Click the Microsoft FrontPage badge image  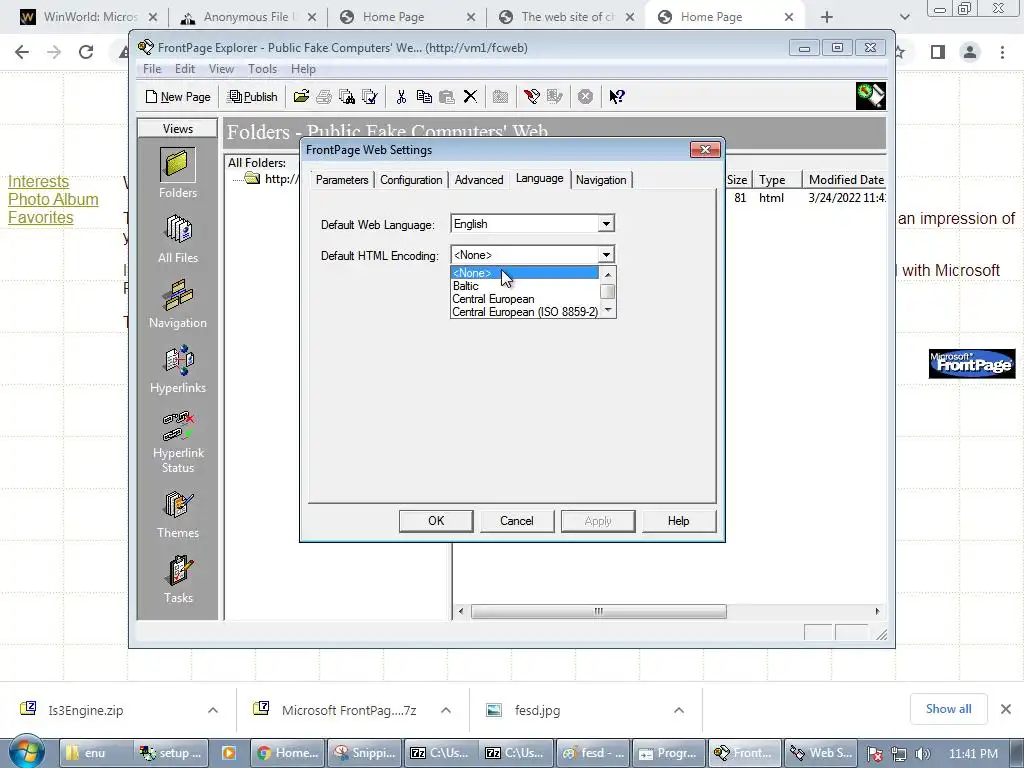pos(972,364)
